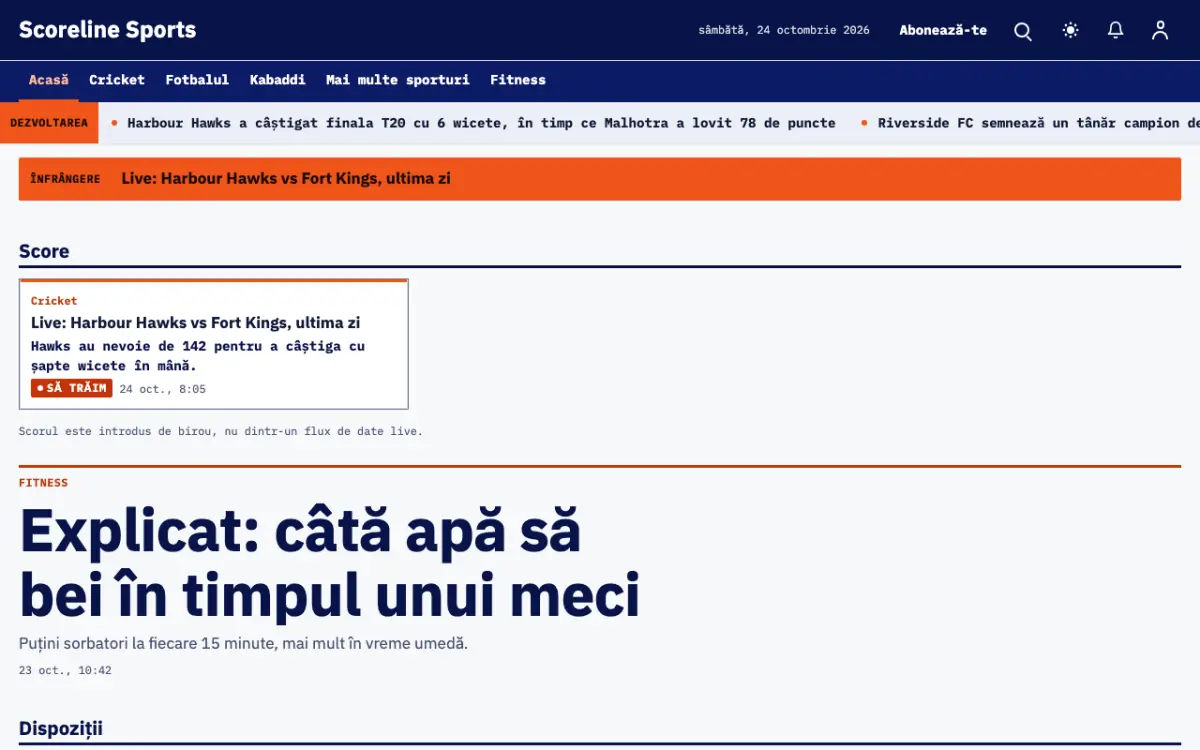The height and width of the screenshot is (750, 1200).
Task: Open the user account icon
Action: click(x=1160, y=30)
